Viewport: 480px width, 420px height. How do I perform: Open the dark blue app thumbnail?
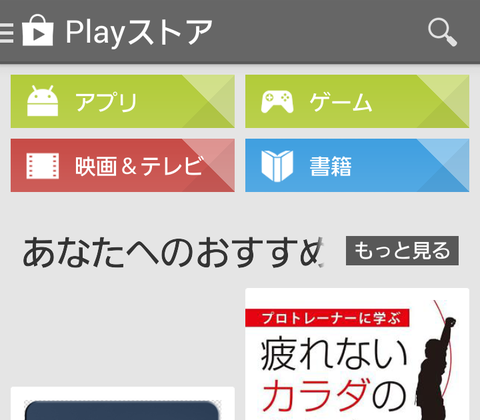point(122,411)
